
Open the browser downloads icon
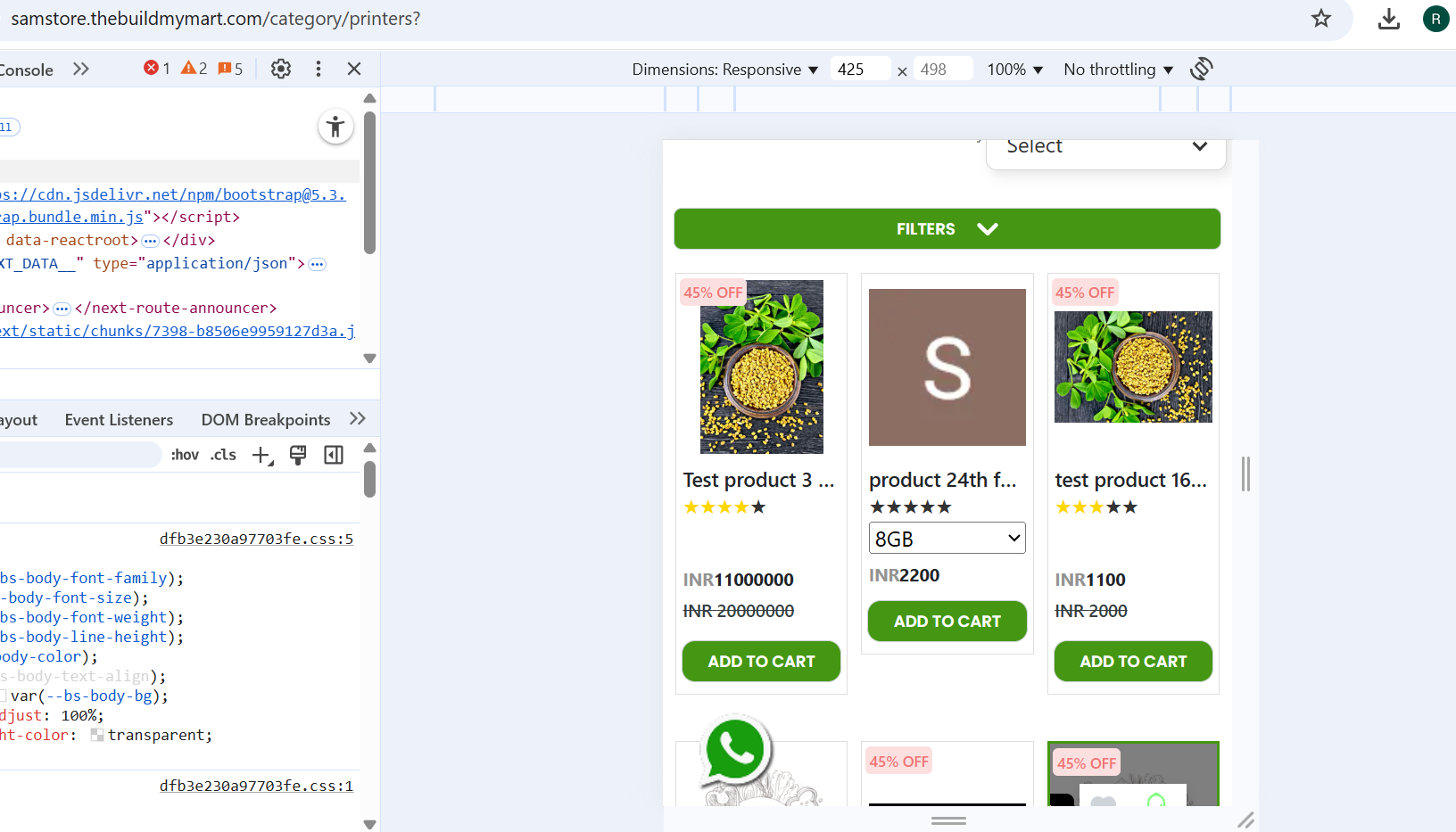[x=1389, y=19]
